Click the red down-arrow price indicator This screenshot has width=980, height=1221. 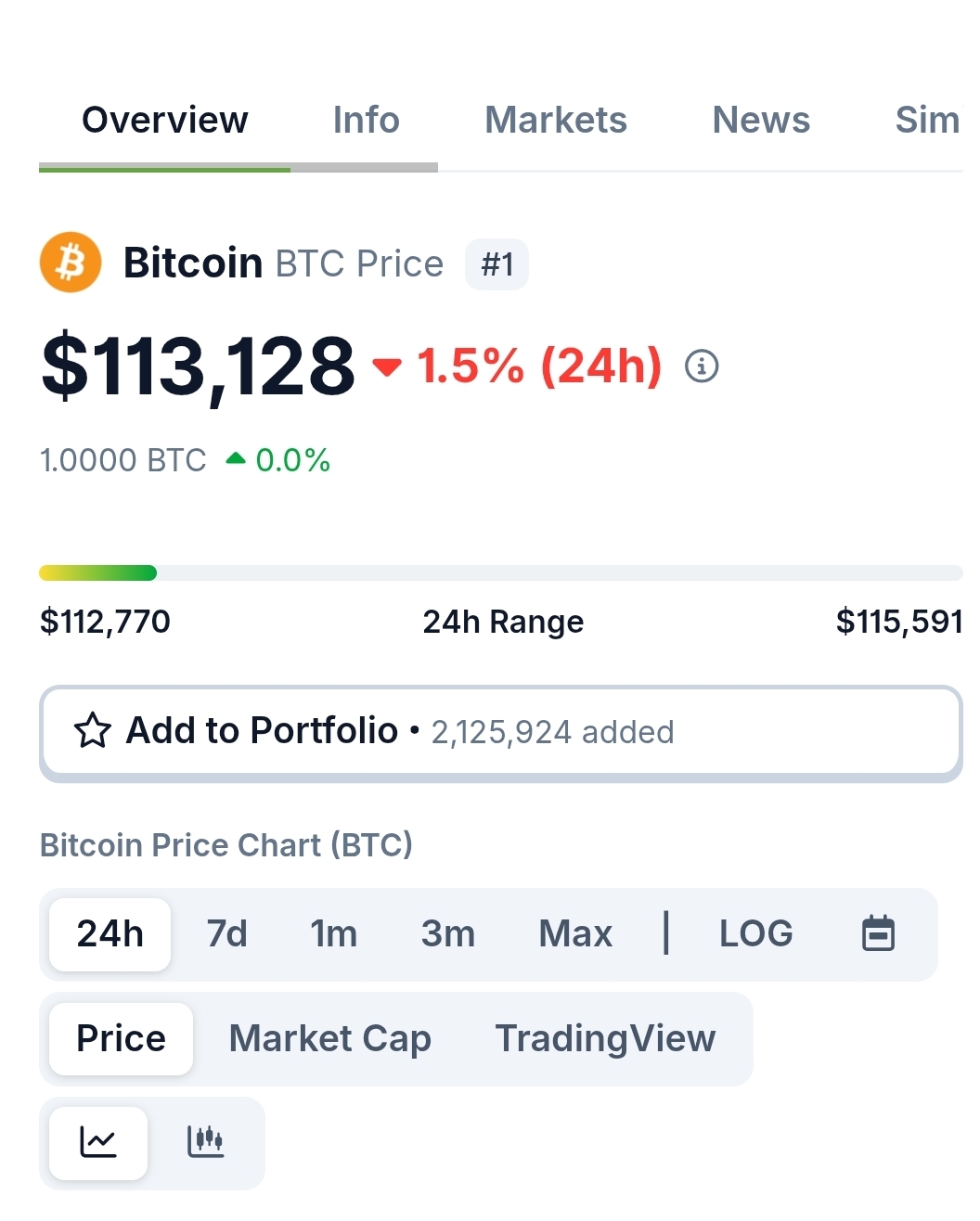tap(387, 367)
